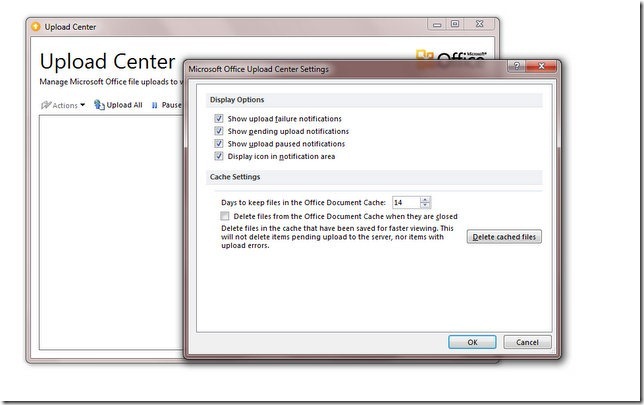Open Actions dropdown in Upload Center window
Viewport: 644px width, 405px height.
click(63, 105)
